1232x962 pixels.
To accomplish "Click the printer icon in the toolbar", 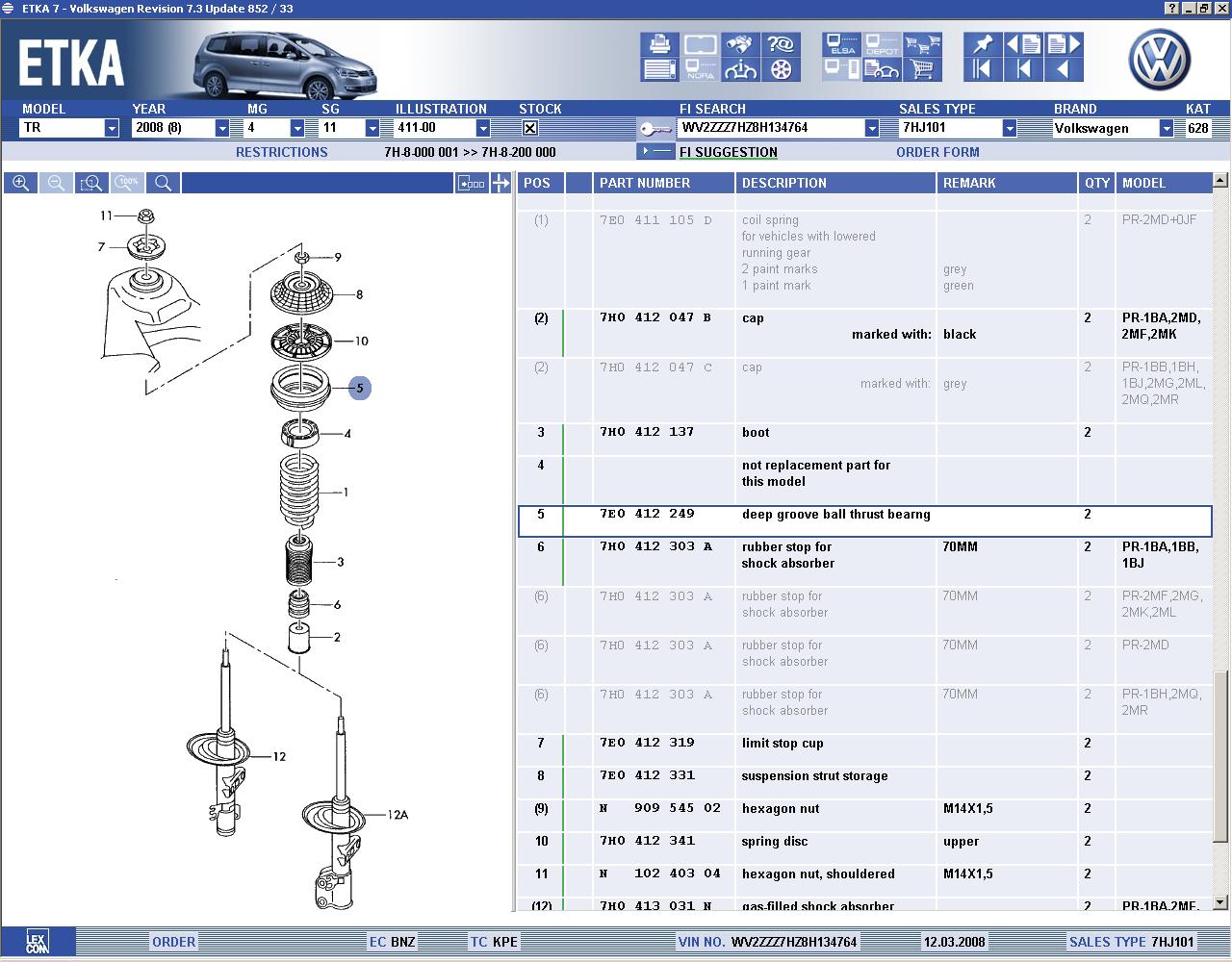I will coord(659,44).
